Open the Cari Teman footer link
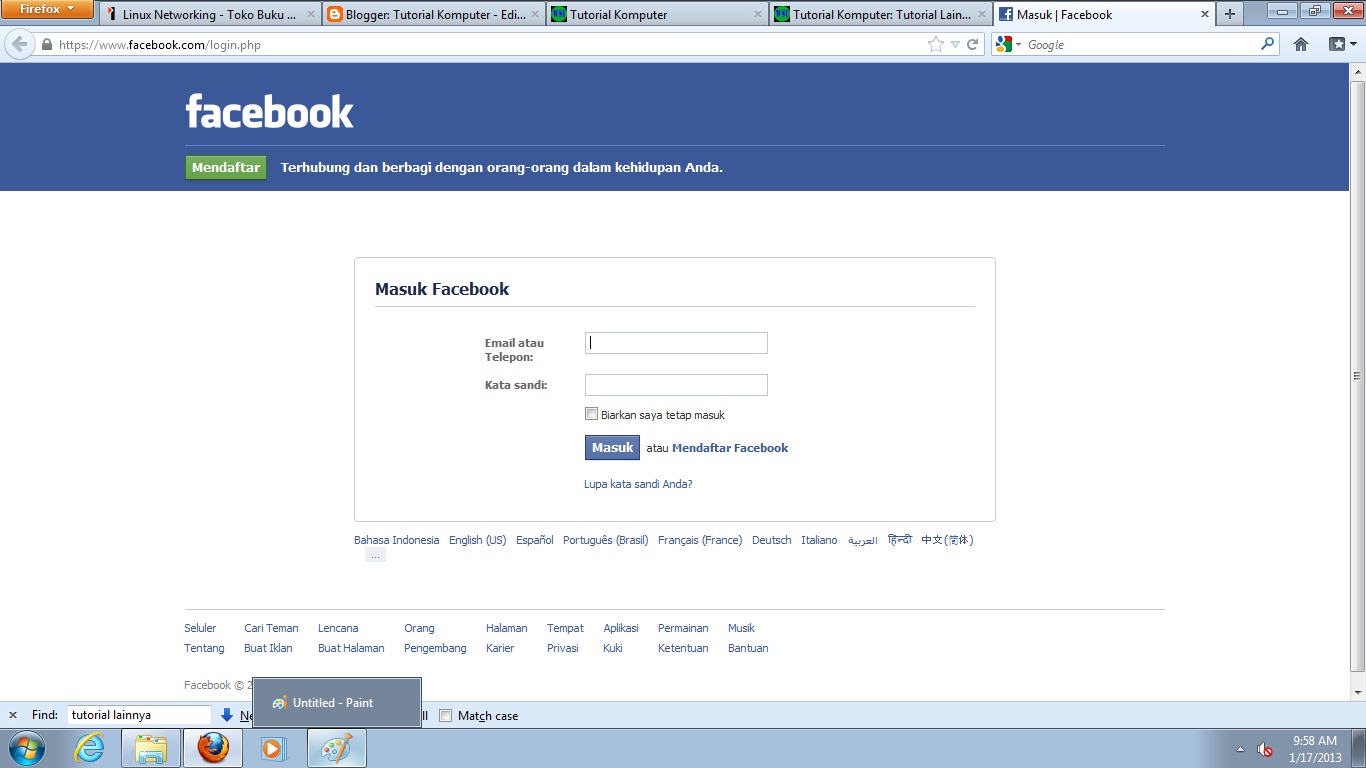1366x768 pixels. pos(271,628)
